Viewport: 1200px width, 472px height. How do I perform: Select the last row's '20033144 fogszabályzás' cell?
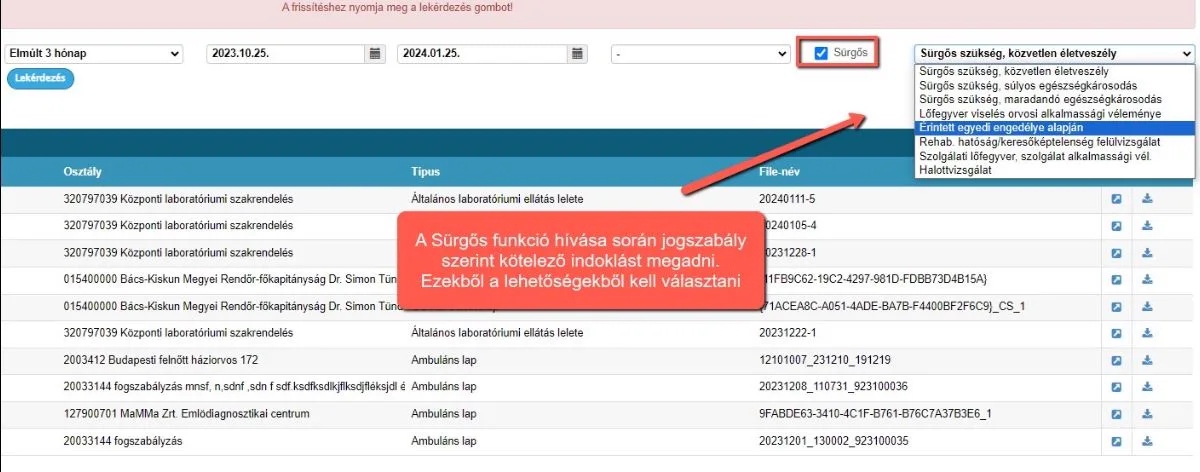point(121,441)
